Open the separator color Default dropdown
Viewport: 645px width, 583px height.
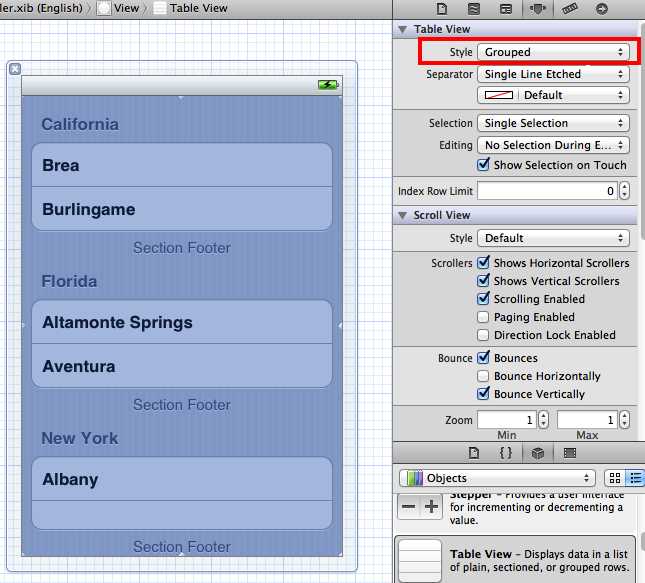[x=553, y=95]
